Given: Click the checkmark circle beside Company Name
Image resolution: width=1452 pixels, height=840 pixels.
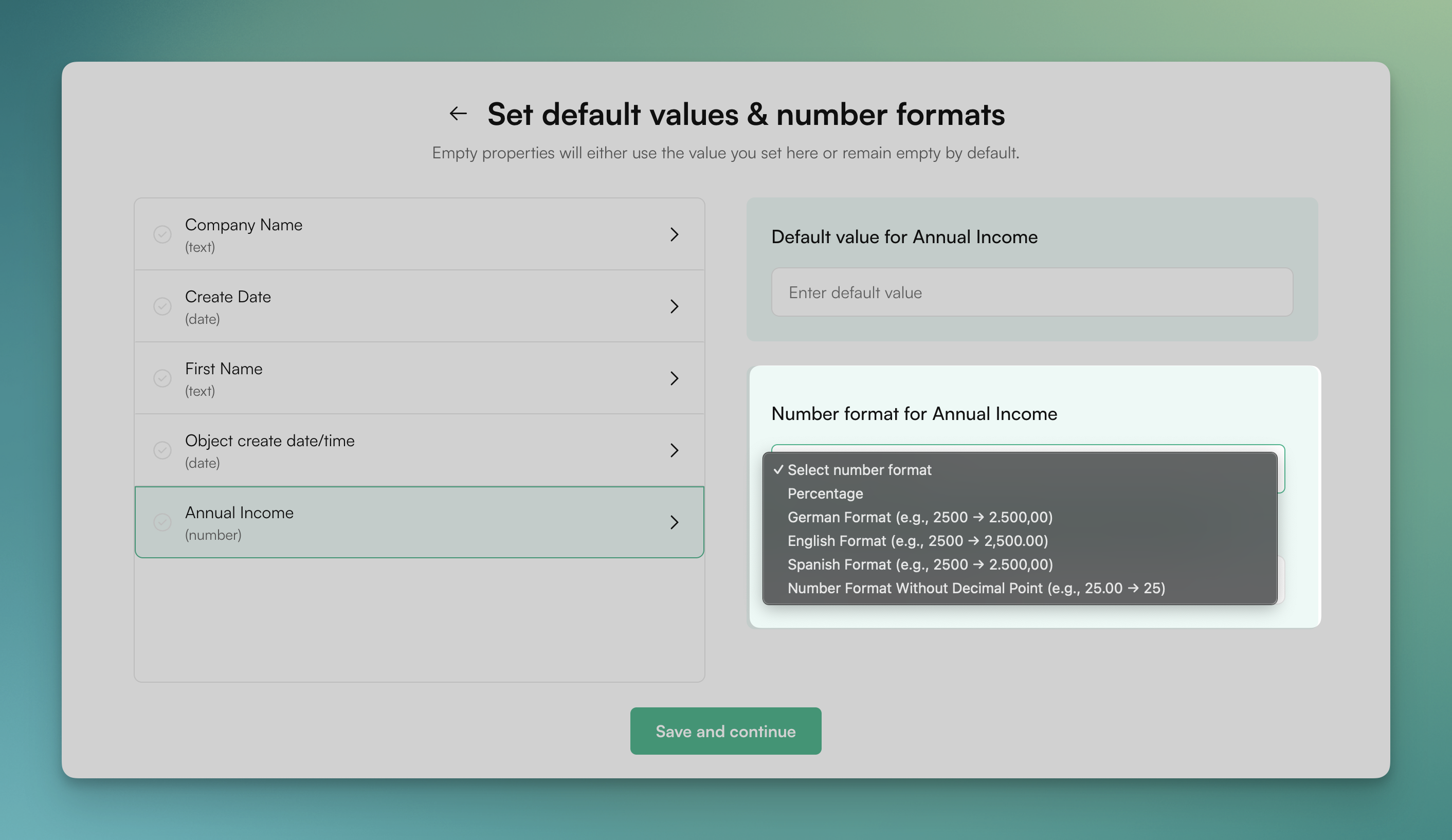Looking at the screenshot, I should [162, 234].
